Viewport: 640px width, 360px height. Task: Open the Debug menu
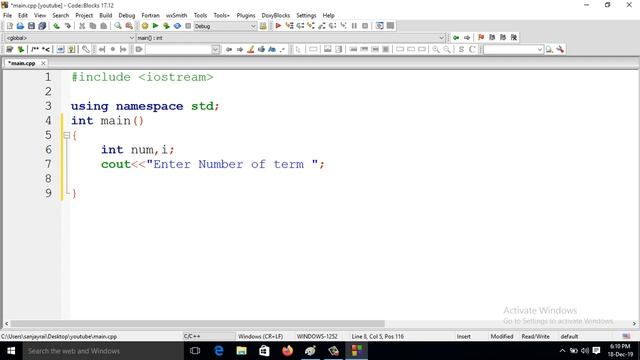(127, 15)
